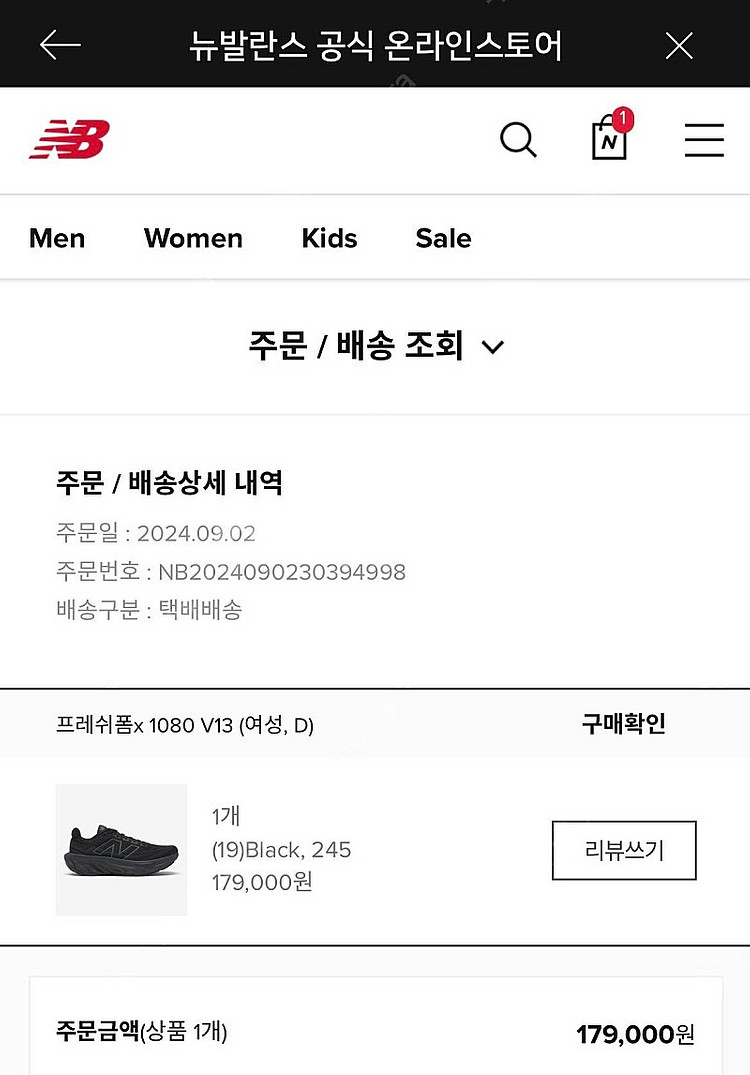This screenshot has height=1075, width=750.
Task: Click the 리뷰쓰기 review button
Action: 624,851
